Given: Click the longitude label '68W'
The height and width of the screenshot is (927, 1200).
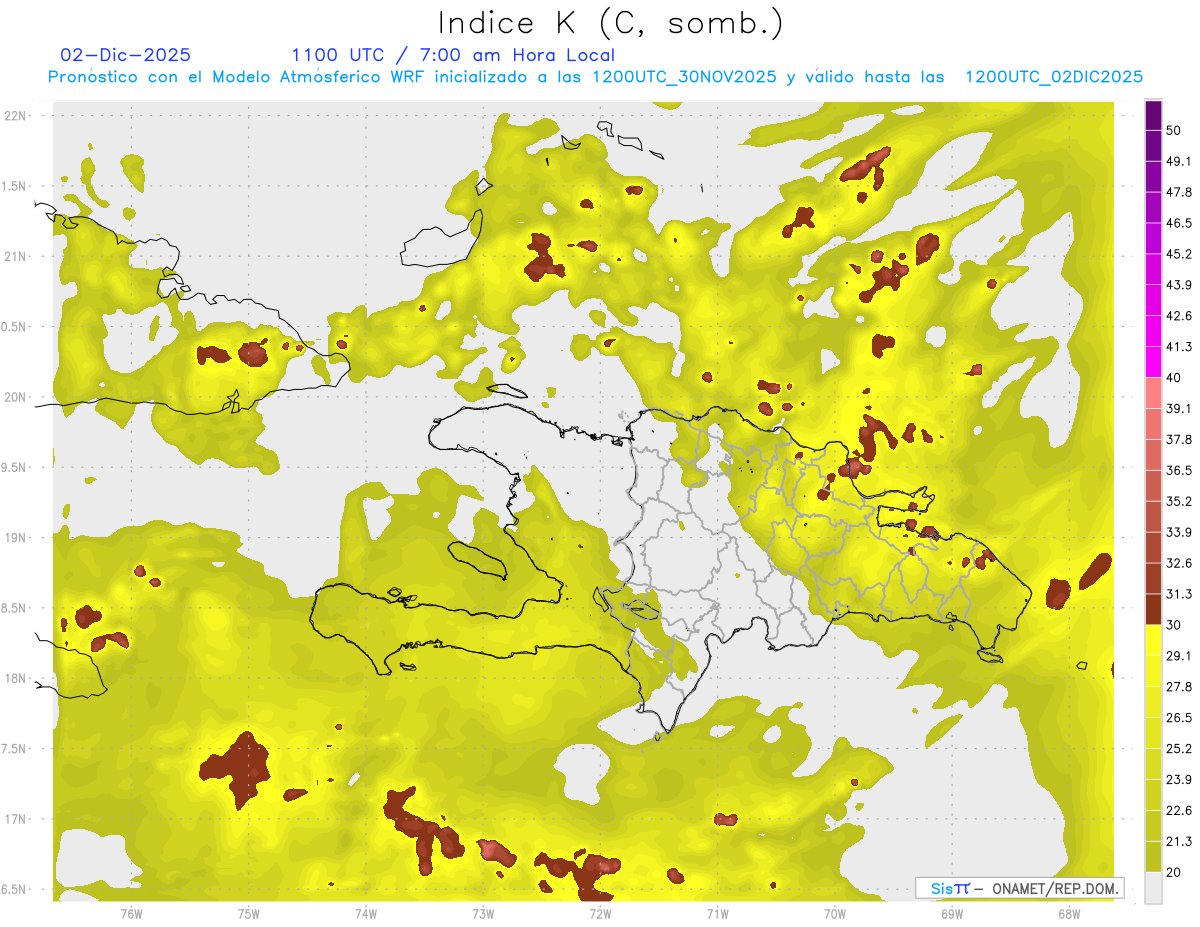Looking at the screenshot, I should pyautogui.click(x=1068, y=913).
